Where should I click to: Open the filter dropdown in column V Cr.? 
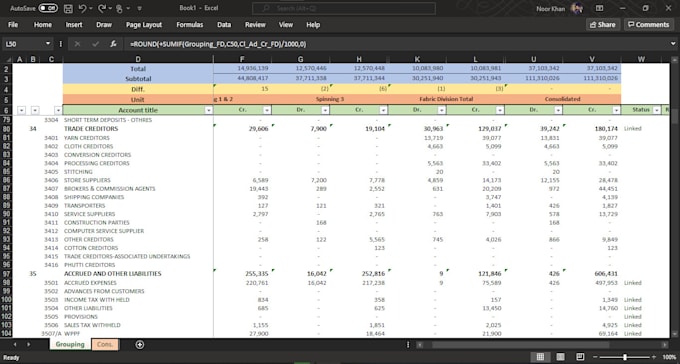[616, 110]
